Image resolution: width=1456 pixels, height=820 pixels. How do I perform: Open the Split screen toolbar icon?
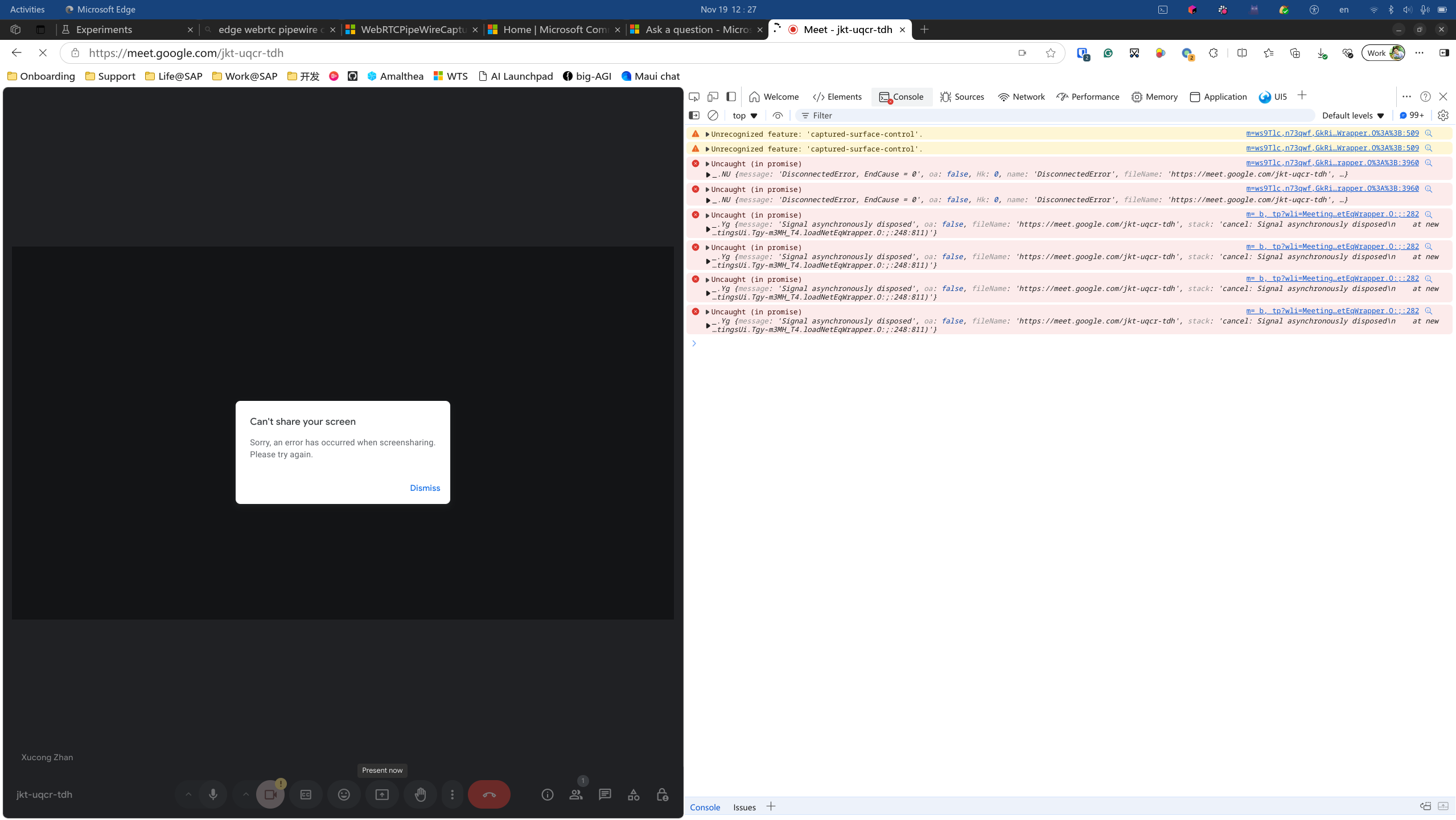pos(1242,53)
